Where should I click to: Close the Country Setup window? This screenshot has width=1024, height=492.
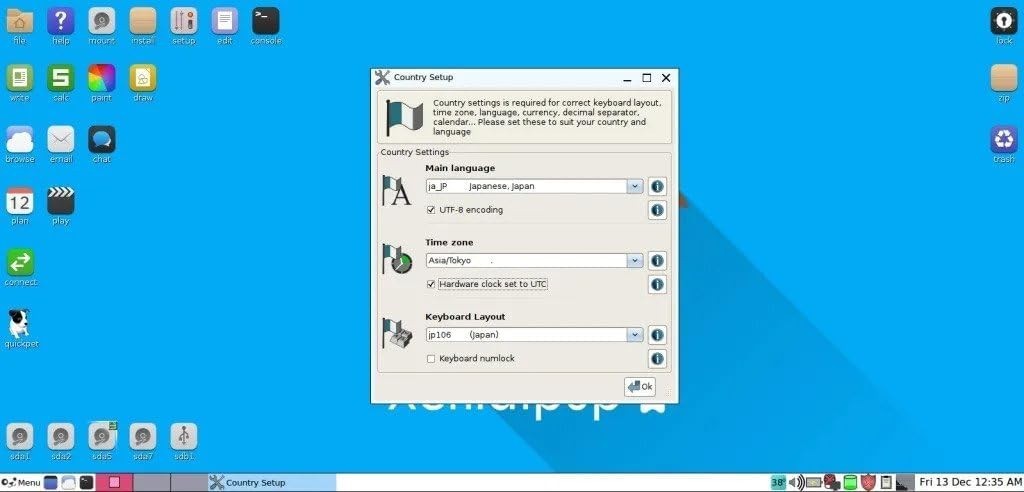666,78
